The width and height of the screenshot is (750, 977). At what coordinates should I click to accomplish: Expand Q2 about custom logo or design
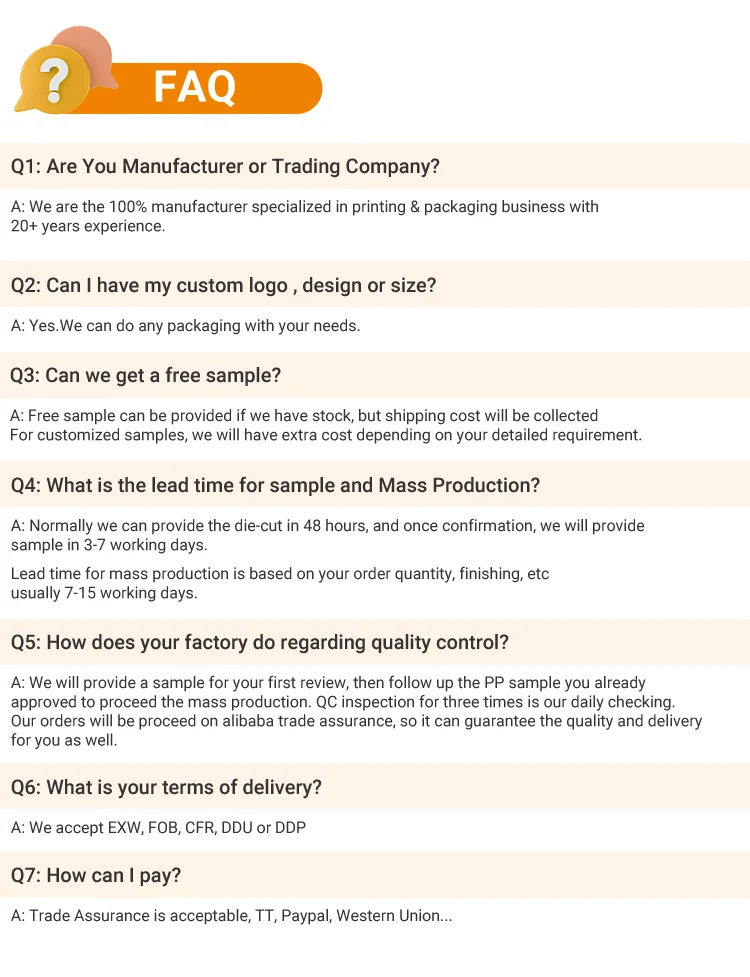[223, 286]
